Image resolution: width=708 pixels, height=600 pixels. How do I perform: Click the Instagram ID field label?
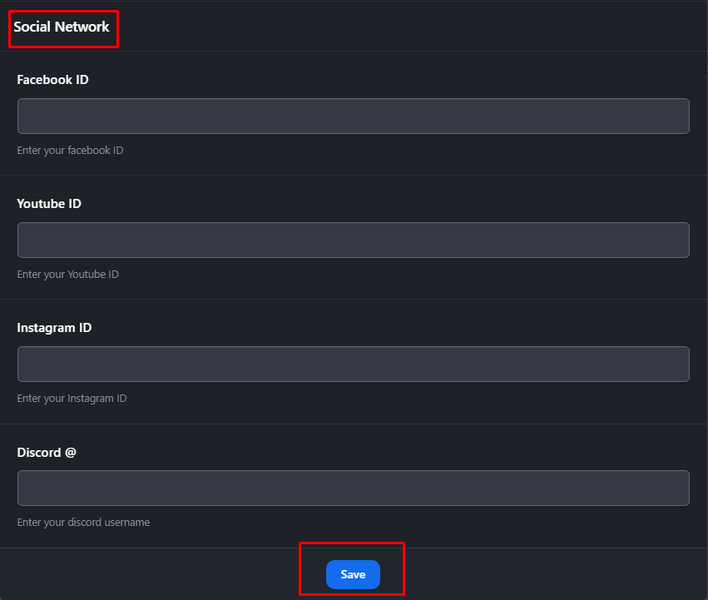(x=54, y=328)
